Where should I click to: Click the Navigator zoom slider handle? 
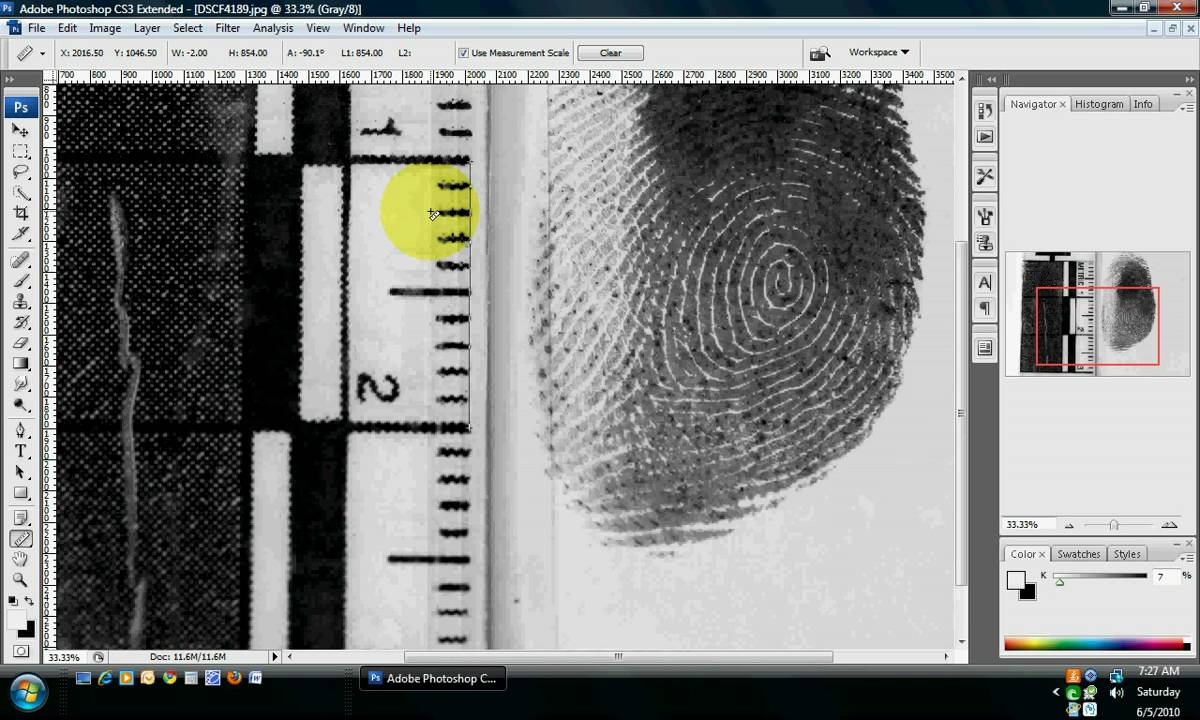1113,525
